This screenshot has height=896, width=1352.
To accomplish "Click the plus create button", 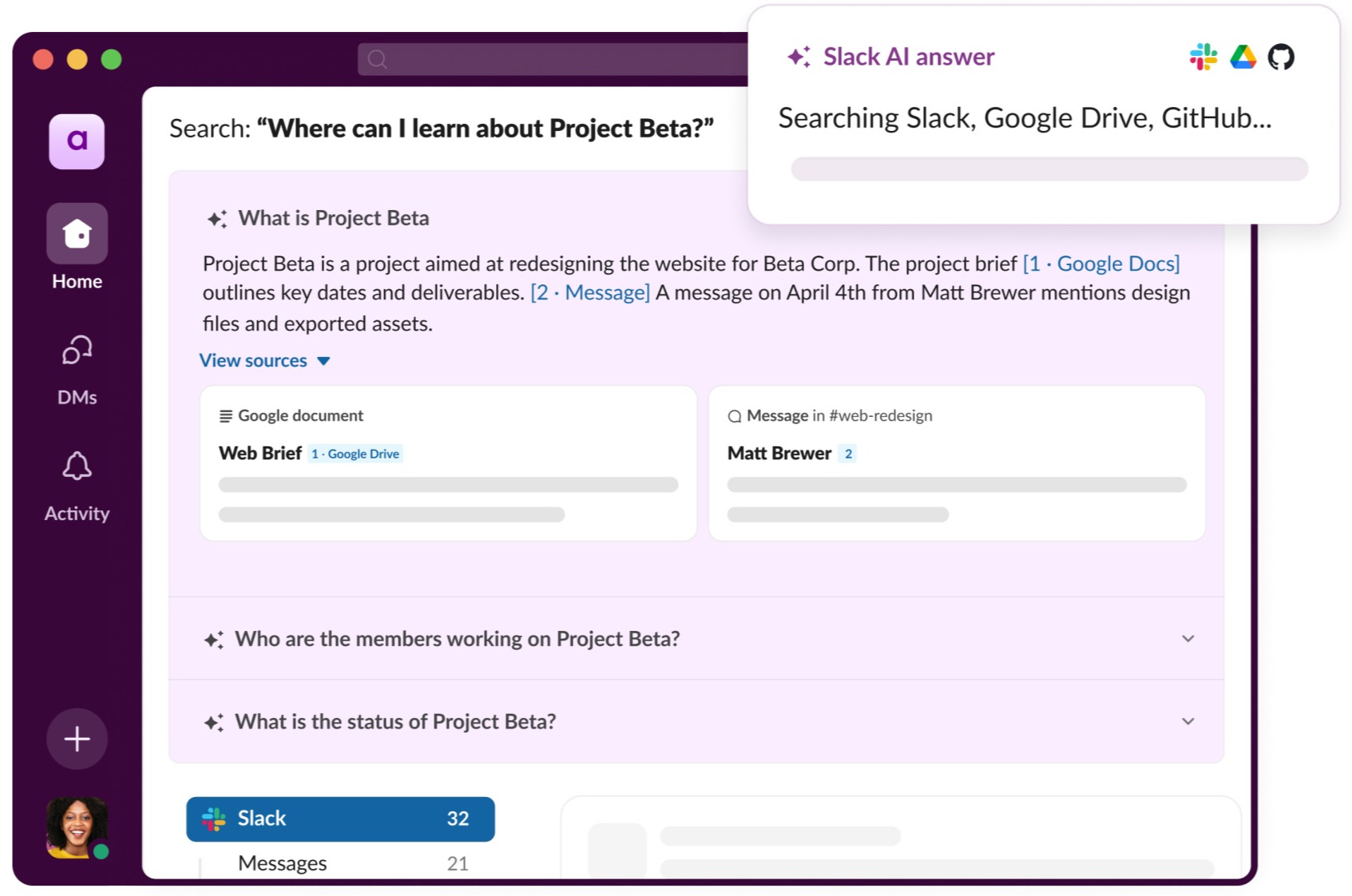I will tap(77, 739).
